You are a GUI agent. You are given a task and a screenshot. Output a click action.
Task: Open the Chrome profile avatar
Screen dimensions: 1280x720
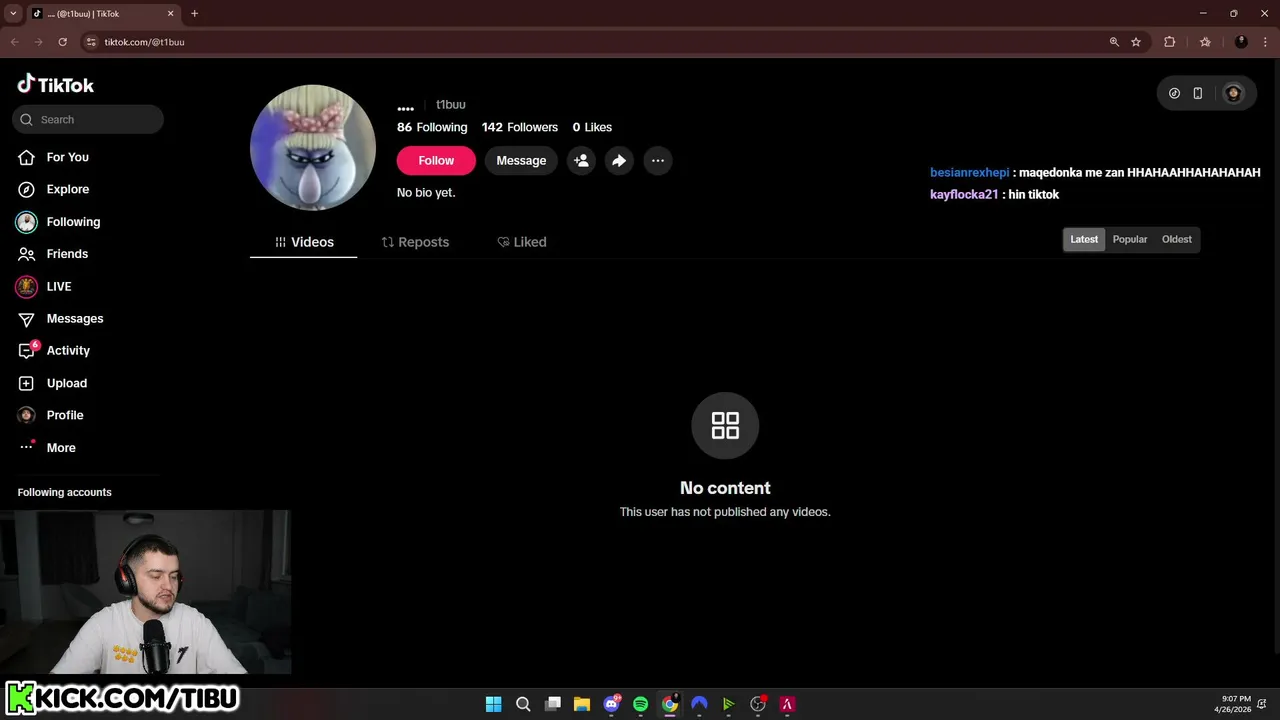1241,42
